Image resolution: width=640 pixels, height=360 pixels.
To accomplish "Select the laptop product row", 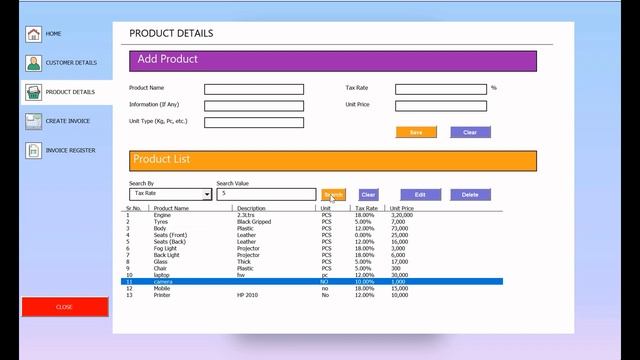I will coord(312,275).
